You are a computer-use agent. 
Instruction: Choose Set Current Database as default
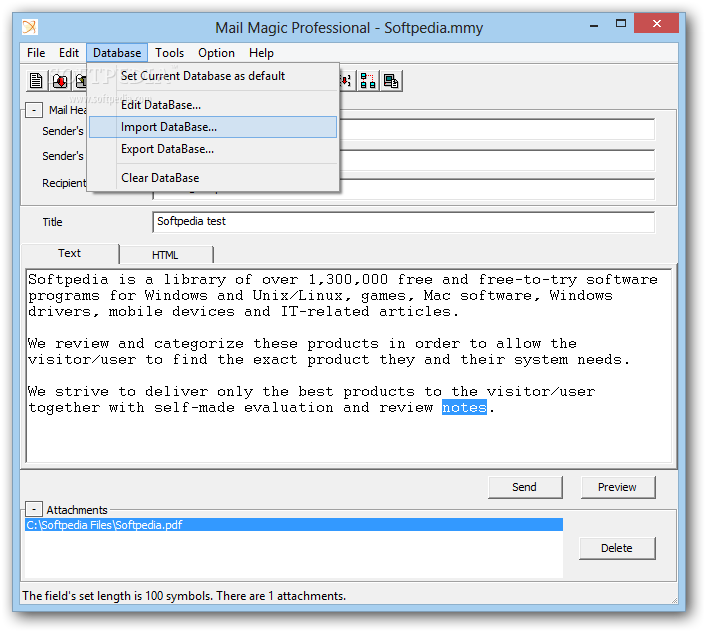point(213,76)
